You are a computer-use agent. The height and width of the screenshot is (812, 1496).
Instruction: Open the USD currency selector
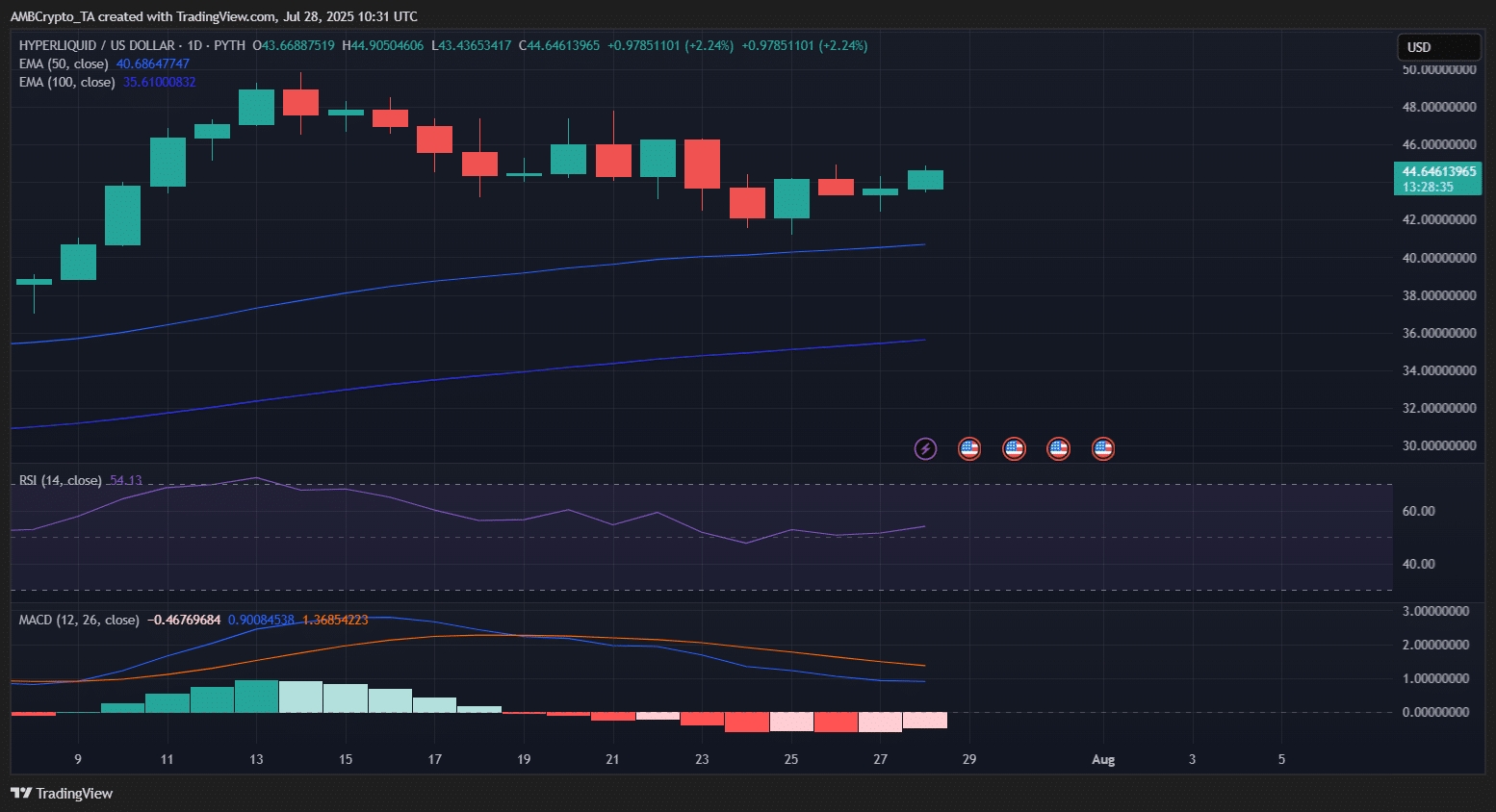pos(1437,47)
